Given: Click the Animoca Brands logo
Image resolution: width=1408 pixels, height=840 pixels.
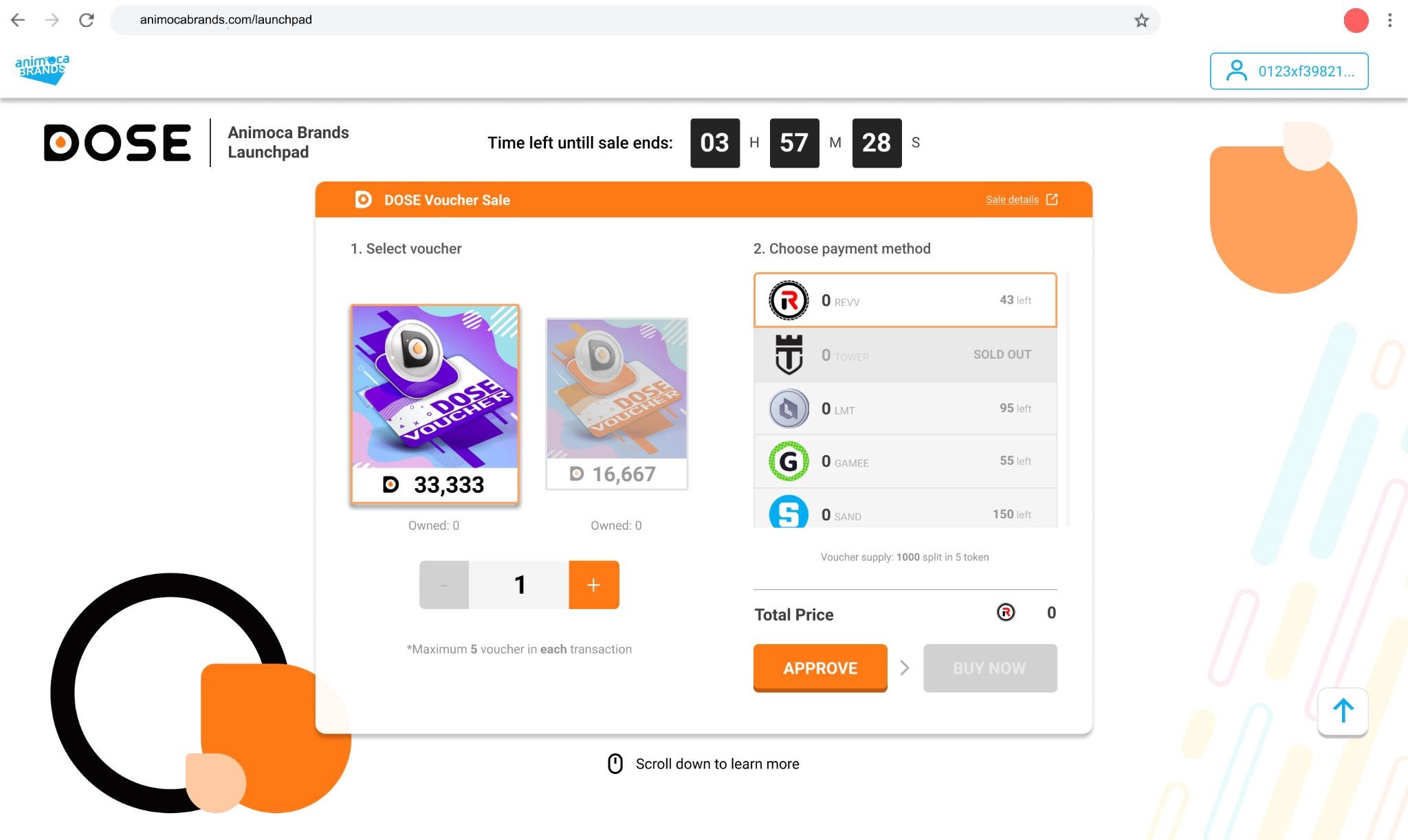Looking at the screenshot, I should point(42,69).
